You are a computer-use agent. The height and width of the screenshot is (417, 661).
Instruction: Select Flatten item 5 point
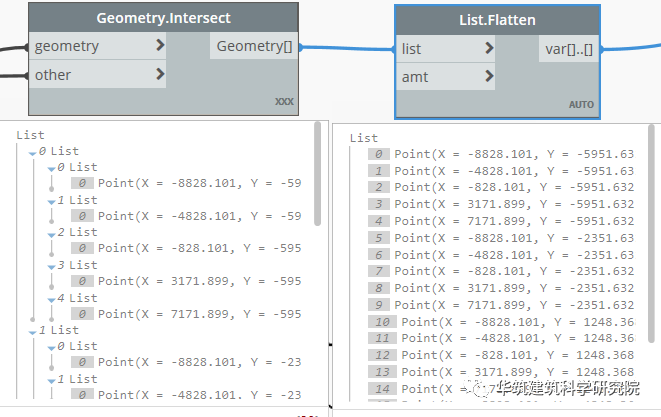coord(514,238)
